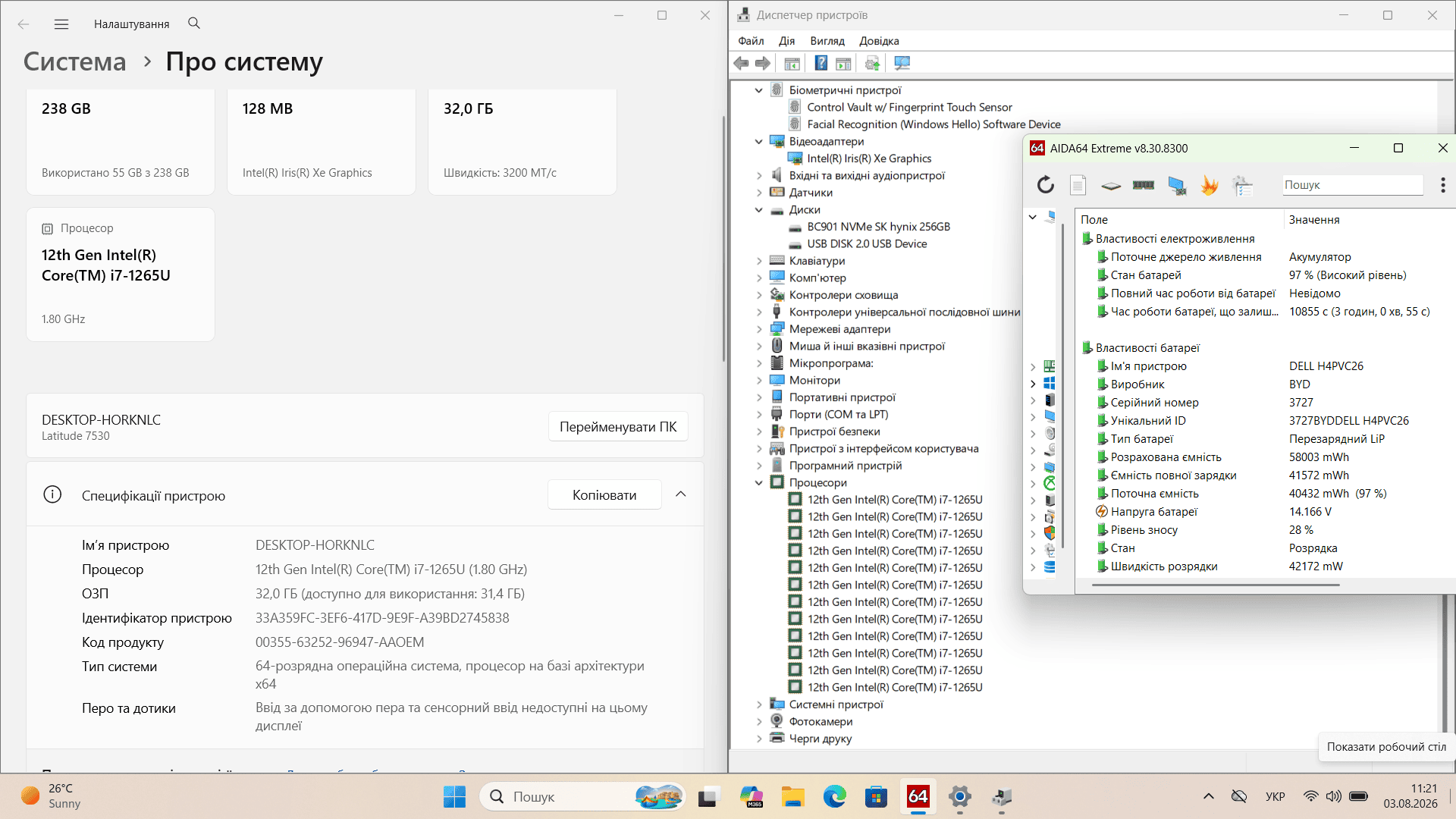Open the AIDA64 report page icon
The image size is (1456, 819).
1078,185
